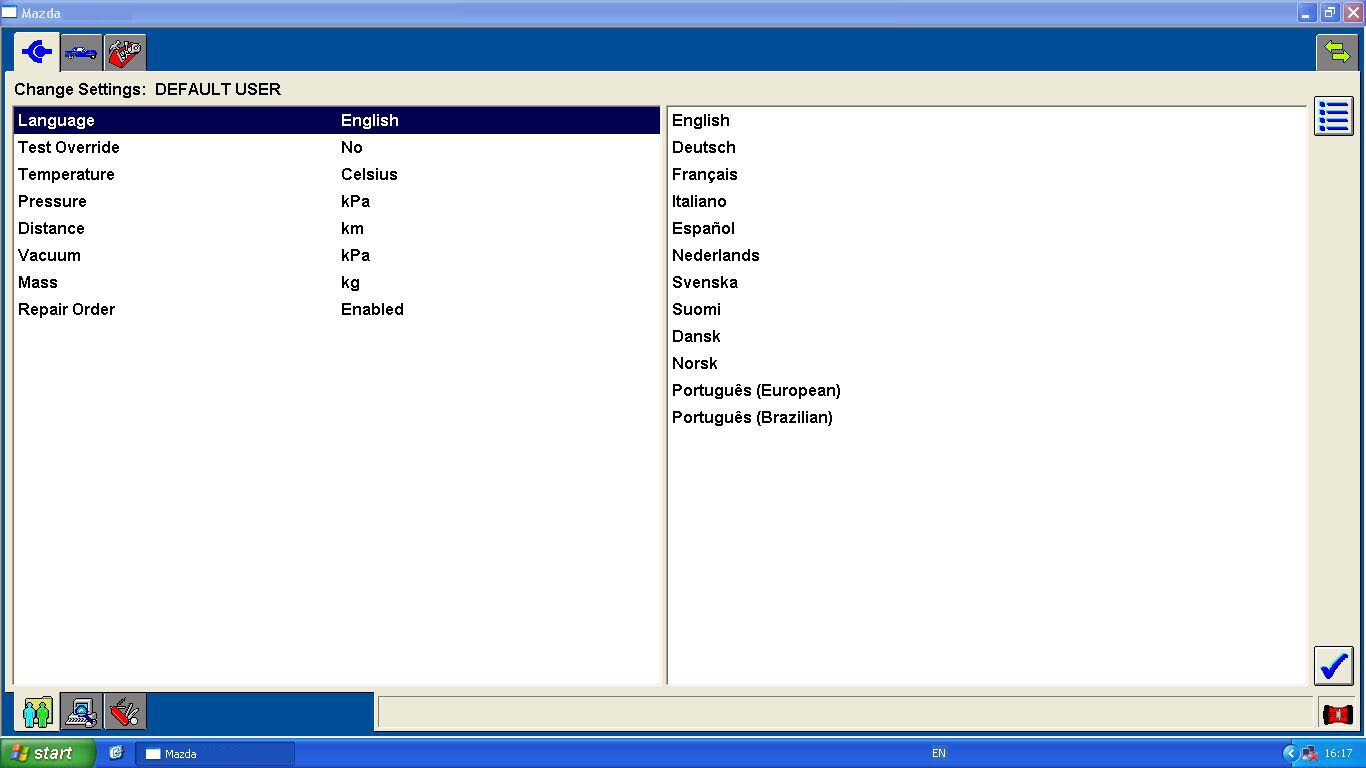Restore down the Mazda window
1366x768 pixels.
[x=1329, y=13]
